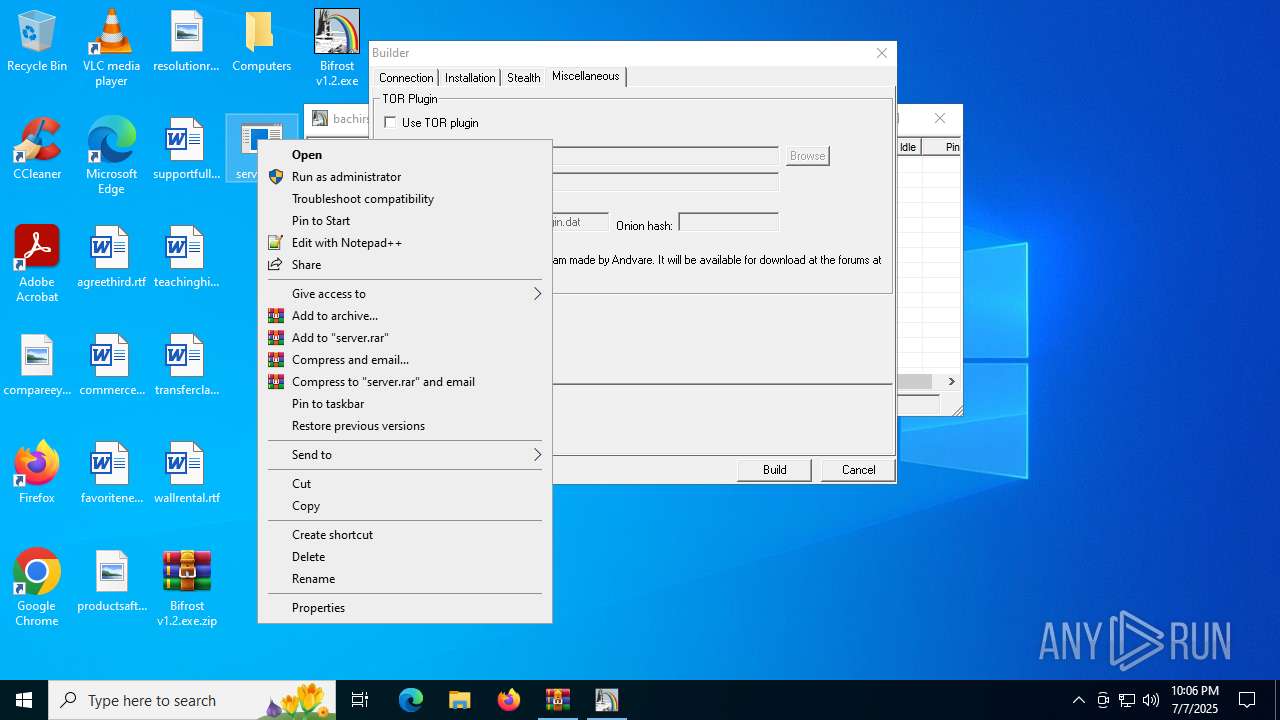Screen dimensions: 1280x720
Task: Switch to the Connection tab
Action: (406, 77)
